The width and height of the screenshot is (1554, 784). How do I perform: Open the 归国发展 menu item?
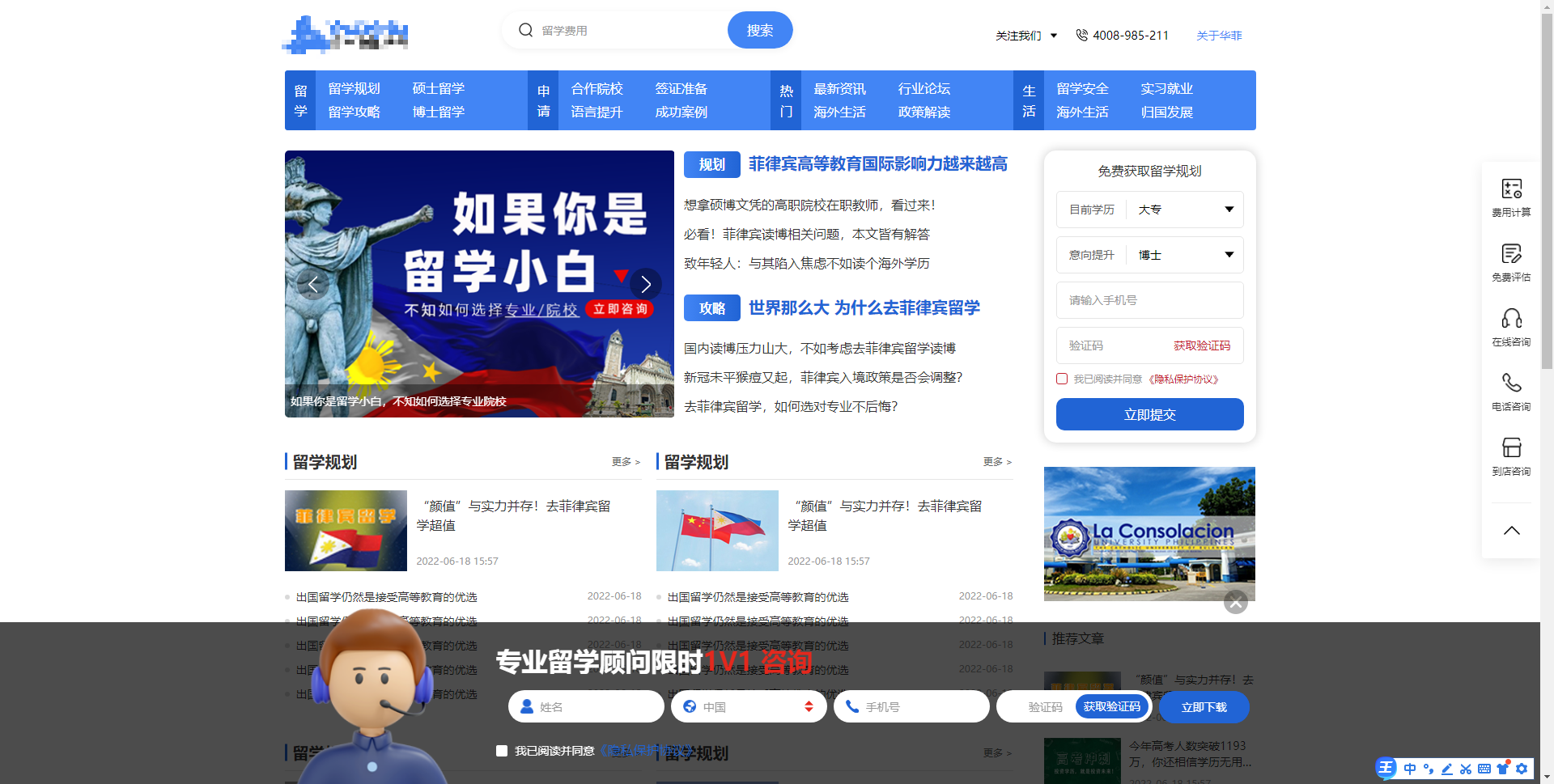coord(1166,112)
